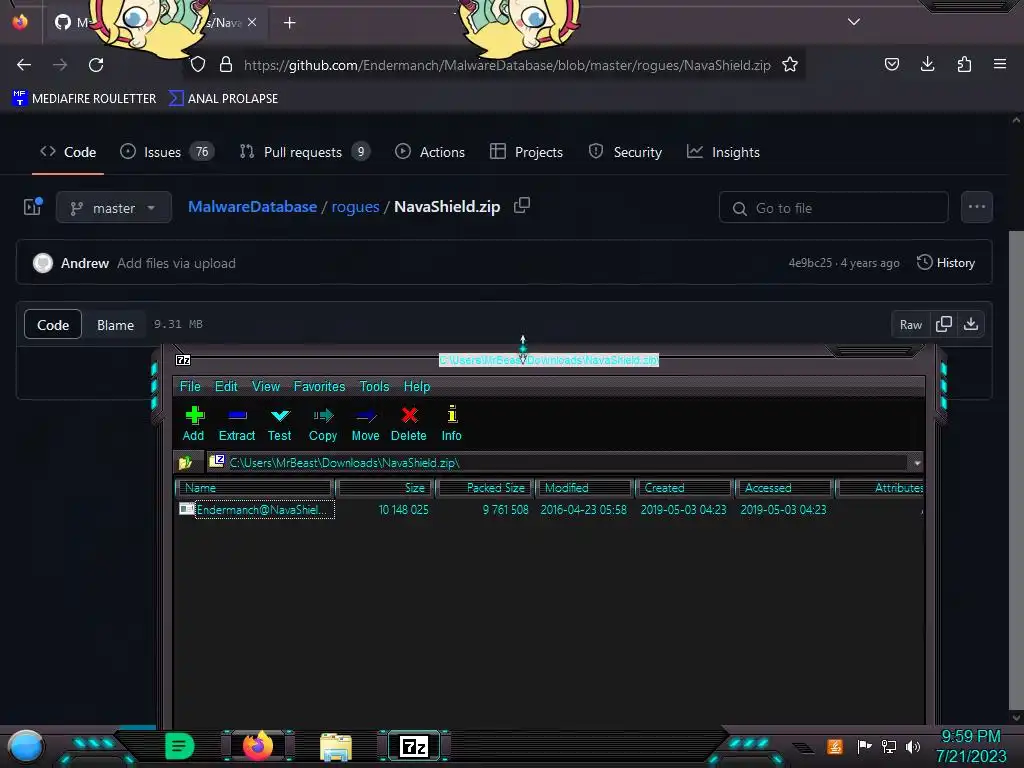Open the file History link
The width and height of the screenshot is (1024, 768).
coord(946,263)
